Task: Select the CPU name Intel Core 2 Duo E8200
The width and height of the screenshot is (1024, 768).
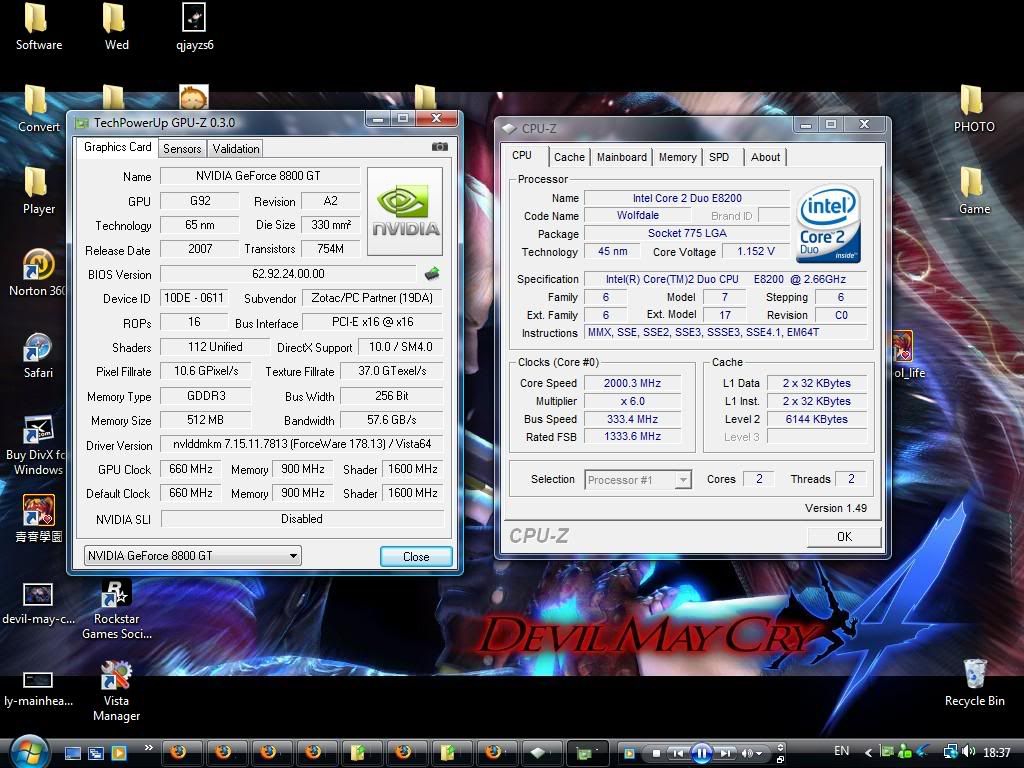Action: point(686,198)
